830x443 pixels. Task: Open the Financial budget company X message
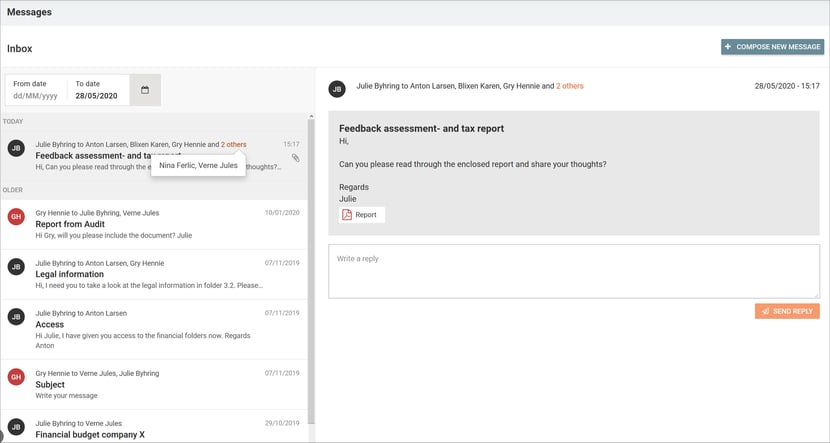click(x=154, y=429)
